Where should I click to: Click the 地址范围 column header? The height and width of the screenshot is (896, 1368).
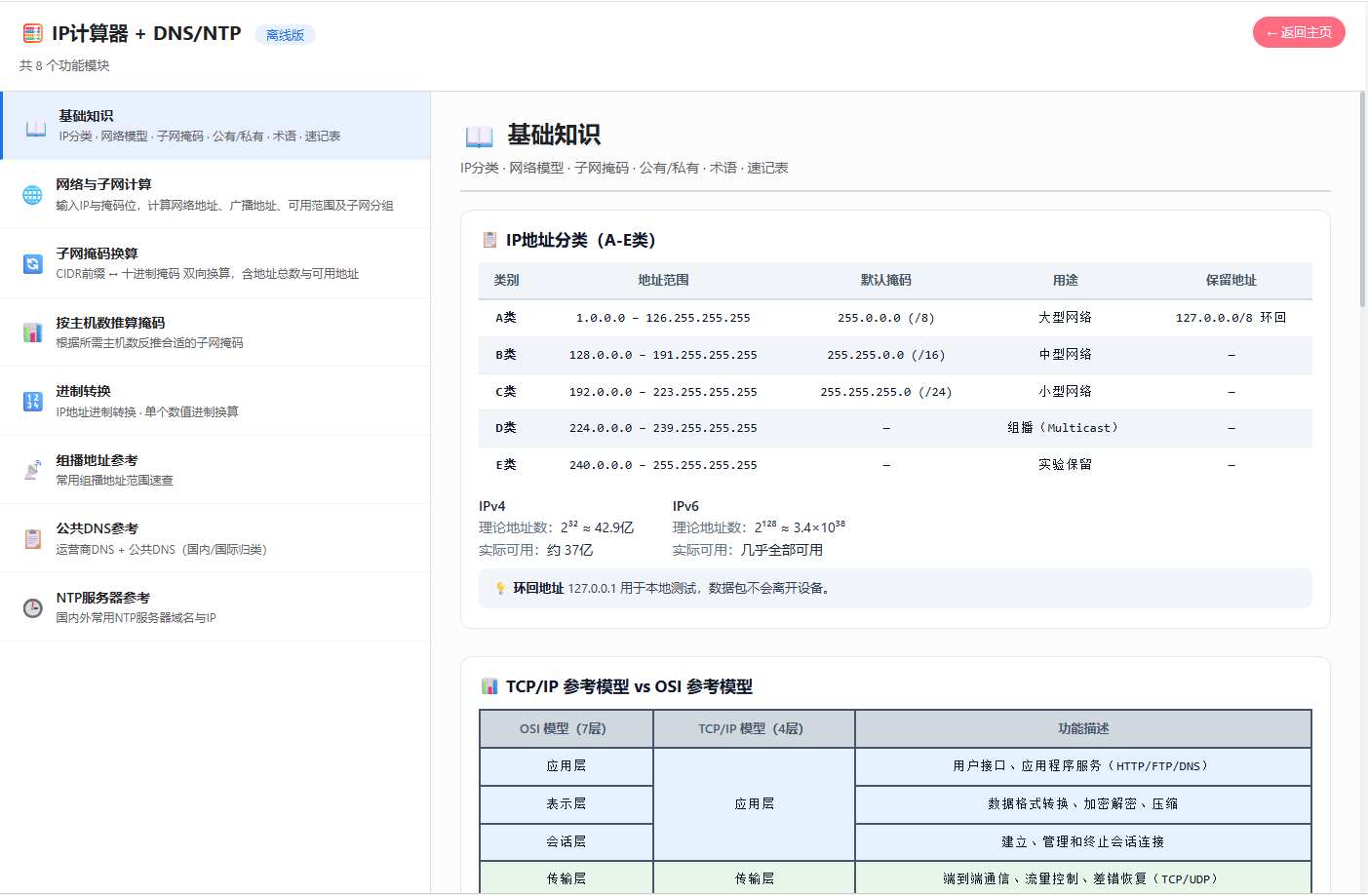663,280
